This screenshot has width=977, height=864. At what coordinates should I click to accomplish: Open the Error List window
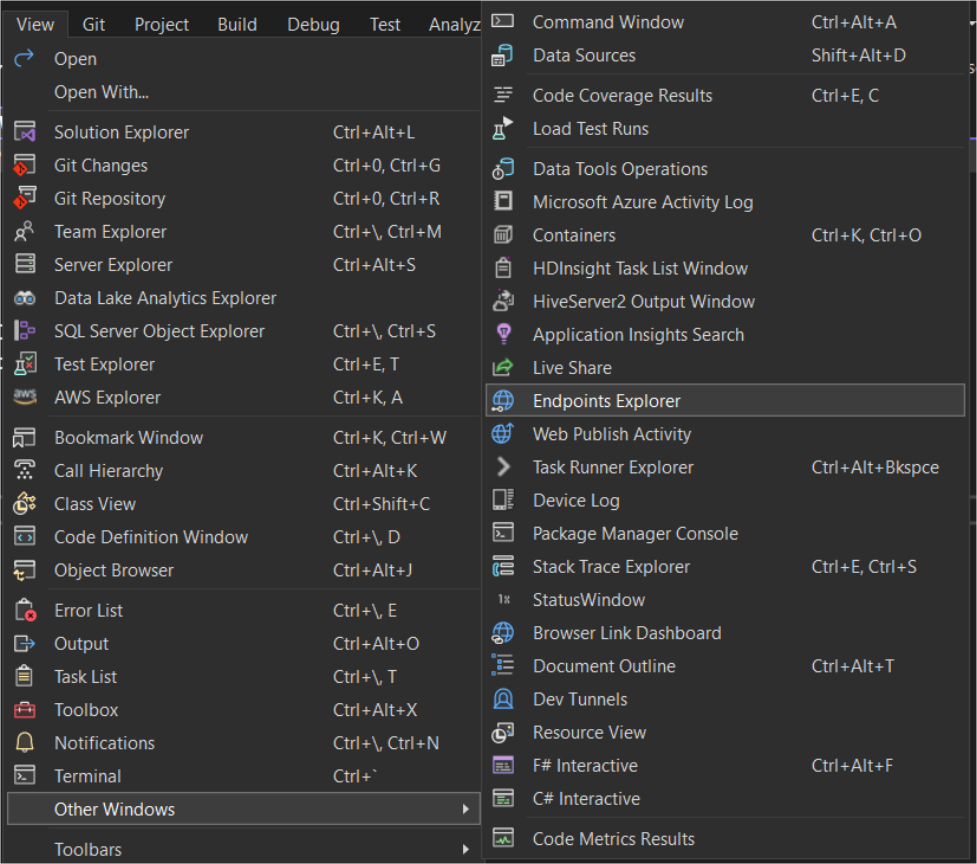pos(89,610)
